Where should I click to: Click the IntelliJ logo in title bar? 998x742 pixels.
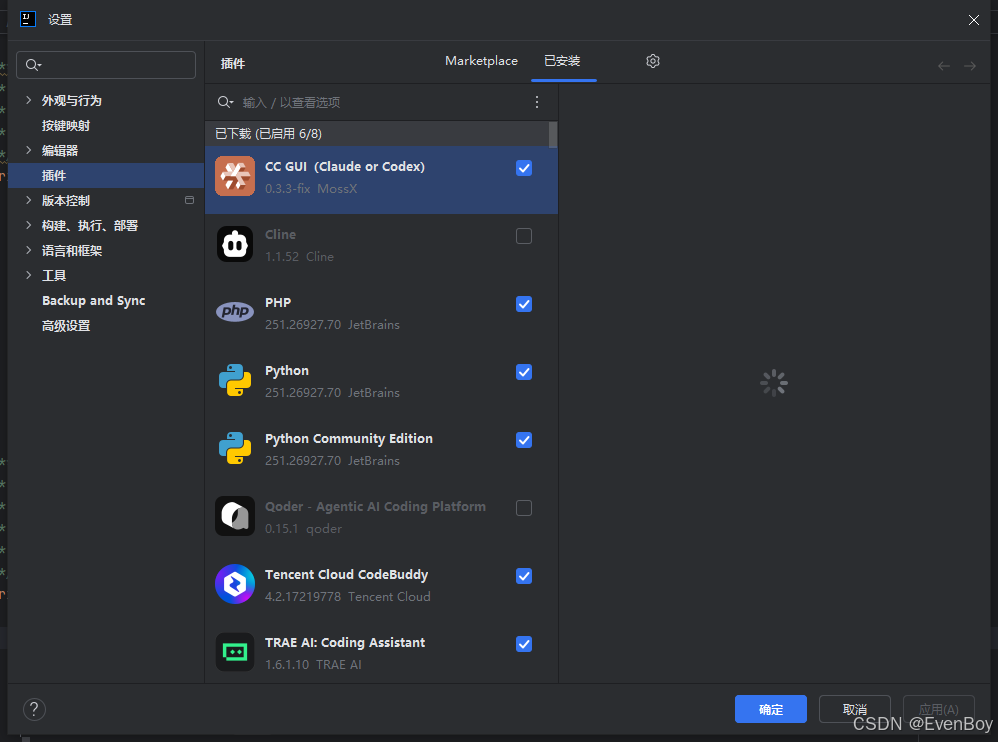(28, 19)
